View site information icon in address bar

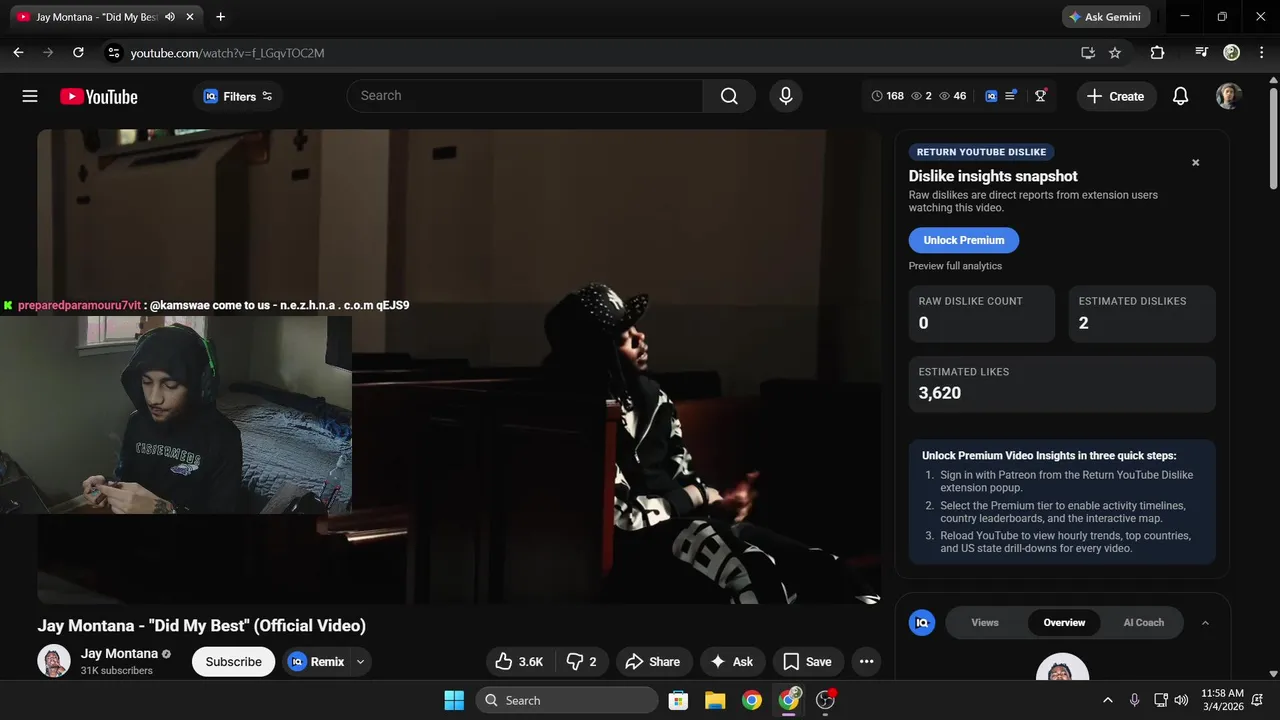tap(113, 52)
